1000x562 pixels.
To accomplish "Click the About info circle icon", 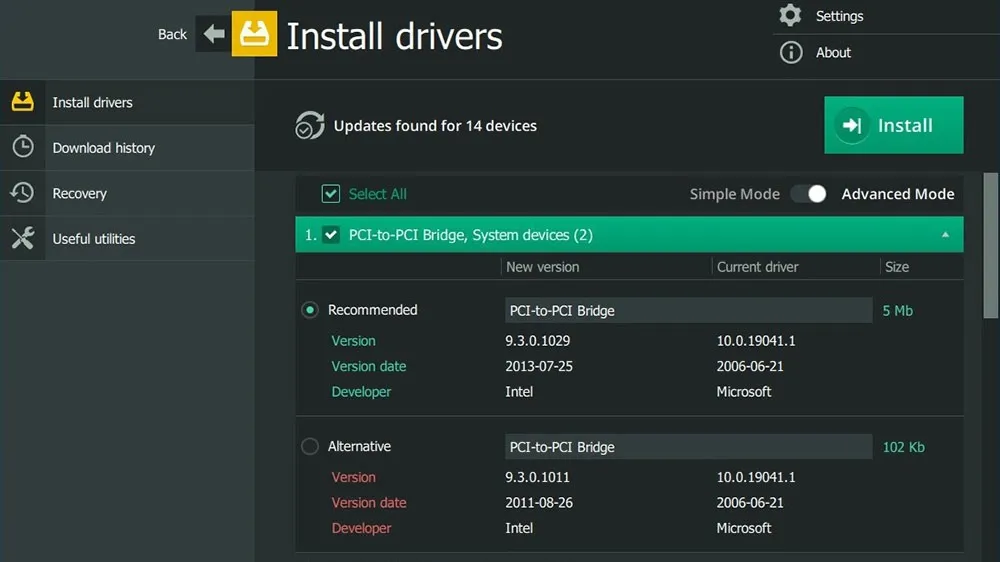I will pos(791,52).
